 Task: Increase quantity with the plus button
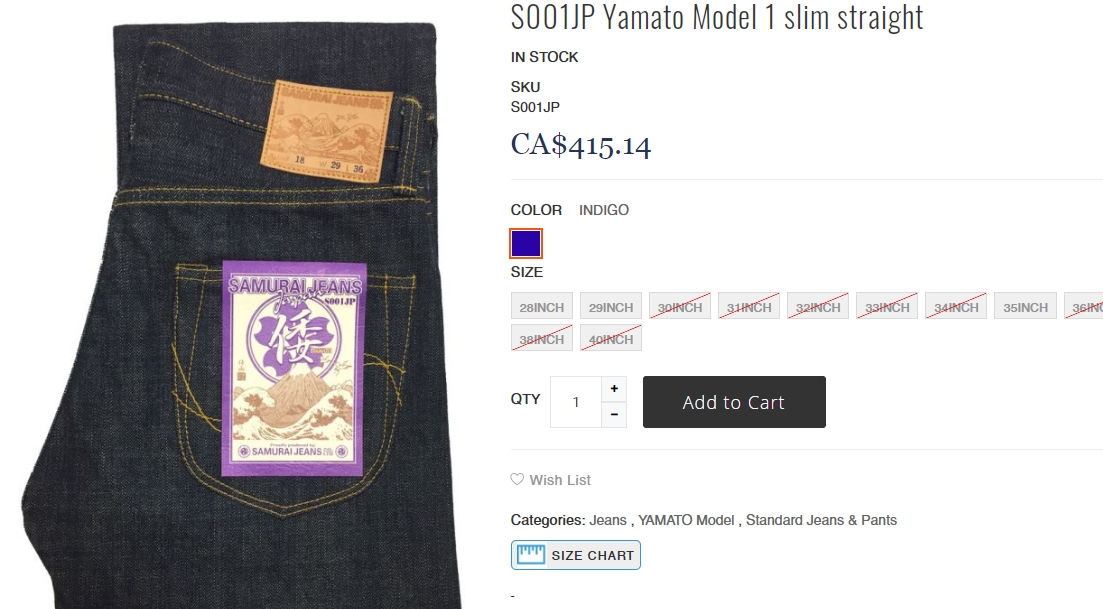click(x=614, y=389)
